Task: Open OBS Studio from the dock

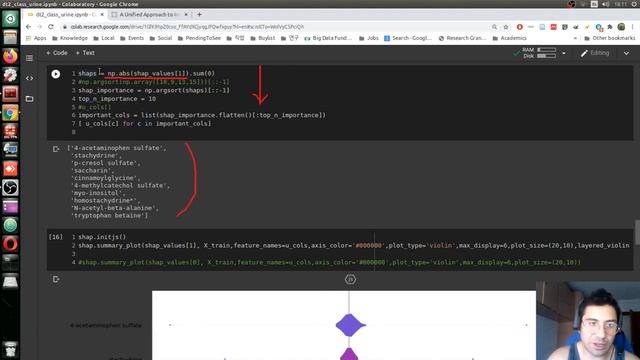Action: pyautogui.click(x=10, y=188)
